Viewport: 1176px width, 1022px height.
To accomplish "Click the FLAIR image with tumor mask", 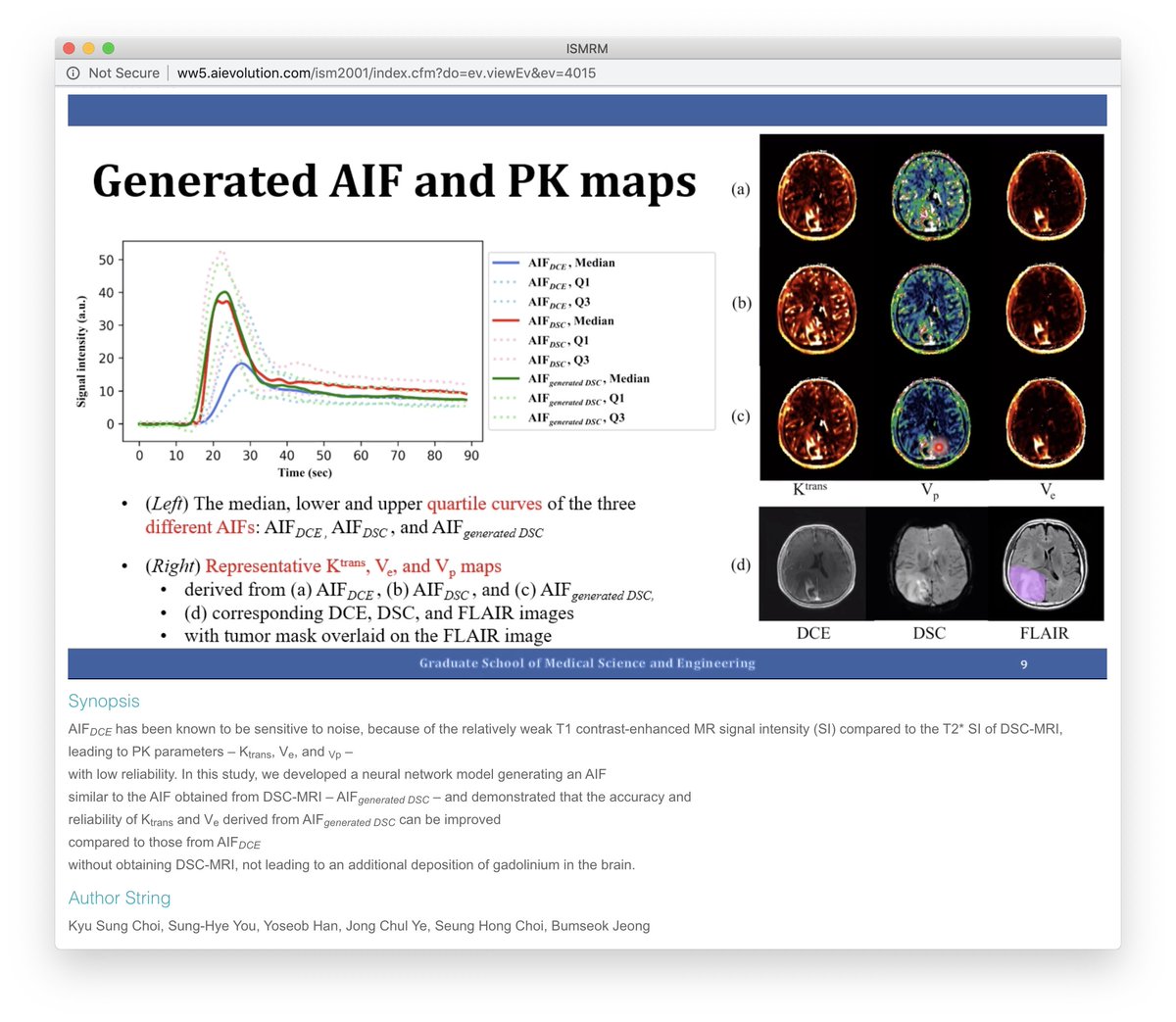I will 1045,563.
